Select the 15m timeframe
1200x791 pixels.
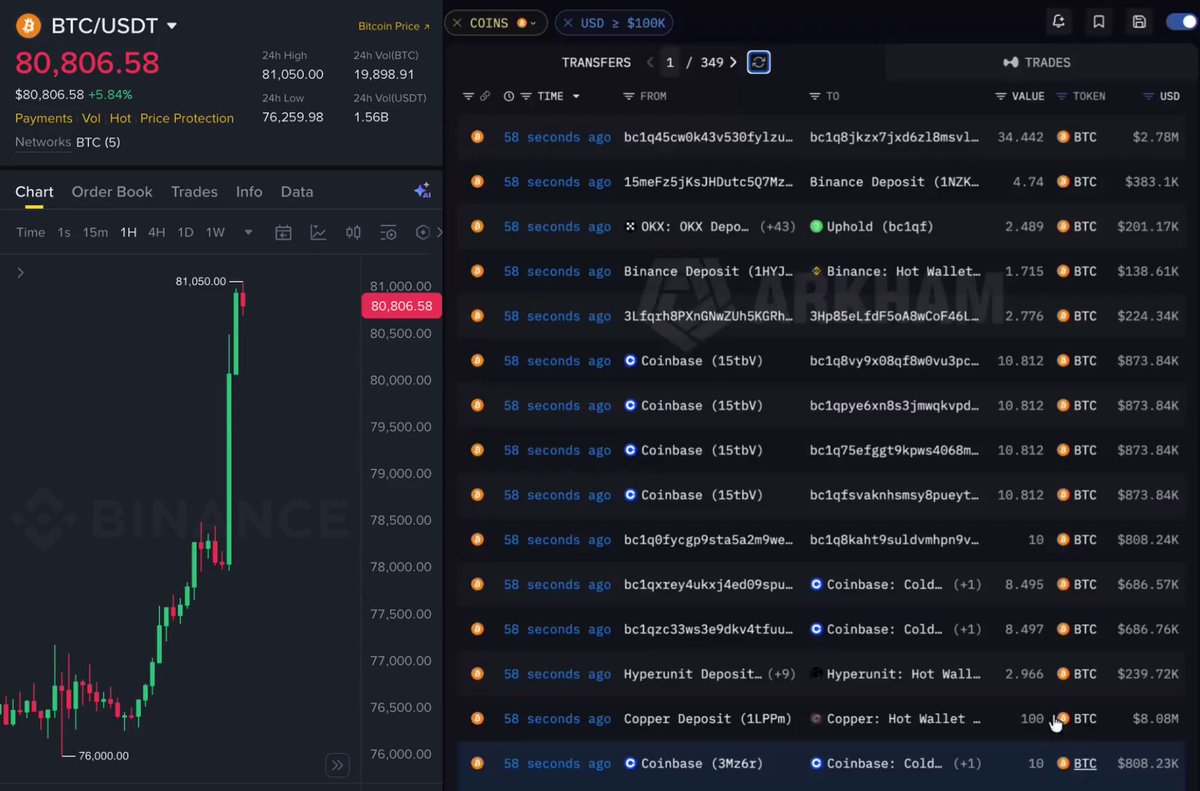pyautogui.click(x=95, y=232)
